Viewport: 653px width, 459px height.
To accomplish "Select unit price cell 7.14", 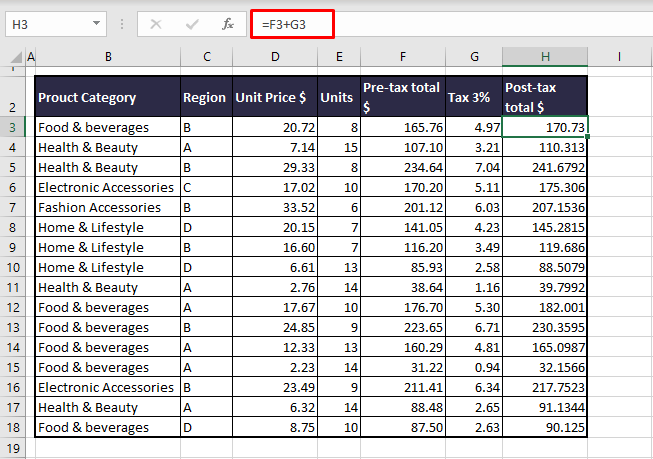I will [x=275, y=147].
